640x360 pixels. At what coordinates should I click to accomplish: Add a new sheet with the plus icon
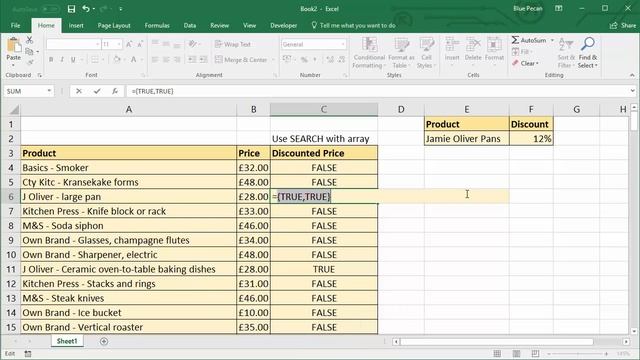click(x=104, y=341)
